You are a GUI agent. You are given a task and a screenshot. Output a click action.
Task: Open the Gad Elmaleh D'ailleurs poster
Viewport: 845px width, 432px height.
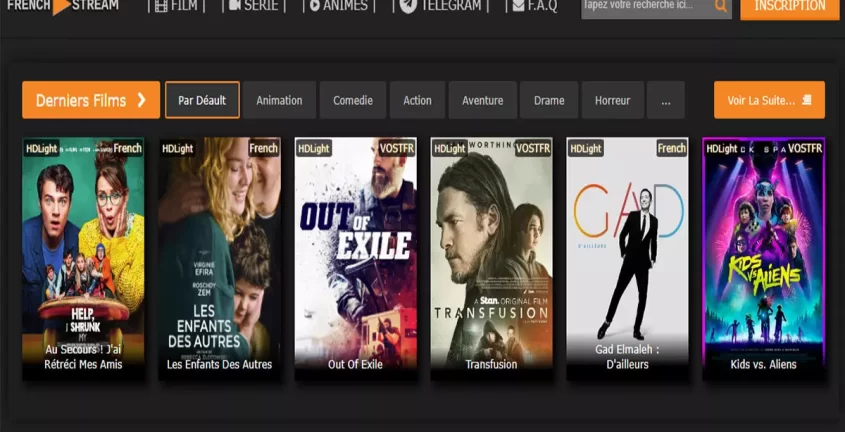[x=627, y=259]
